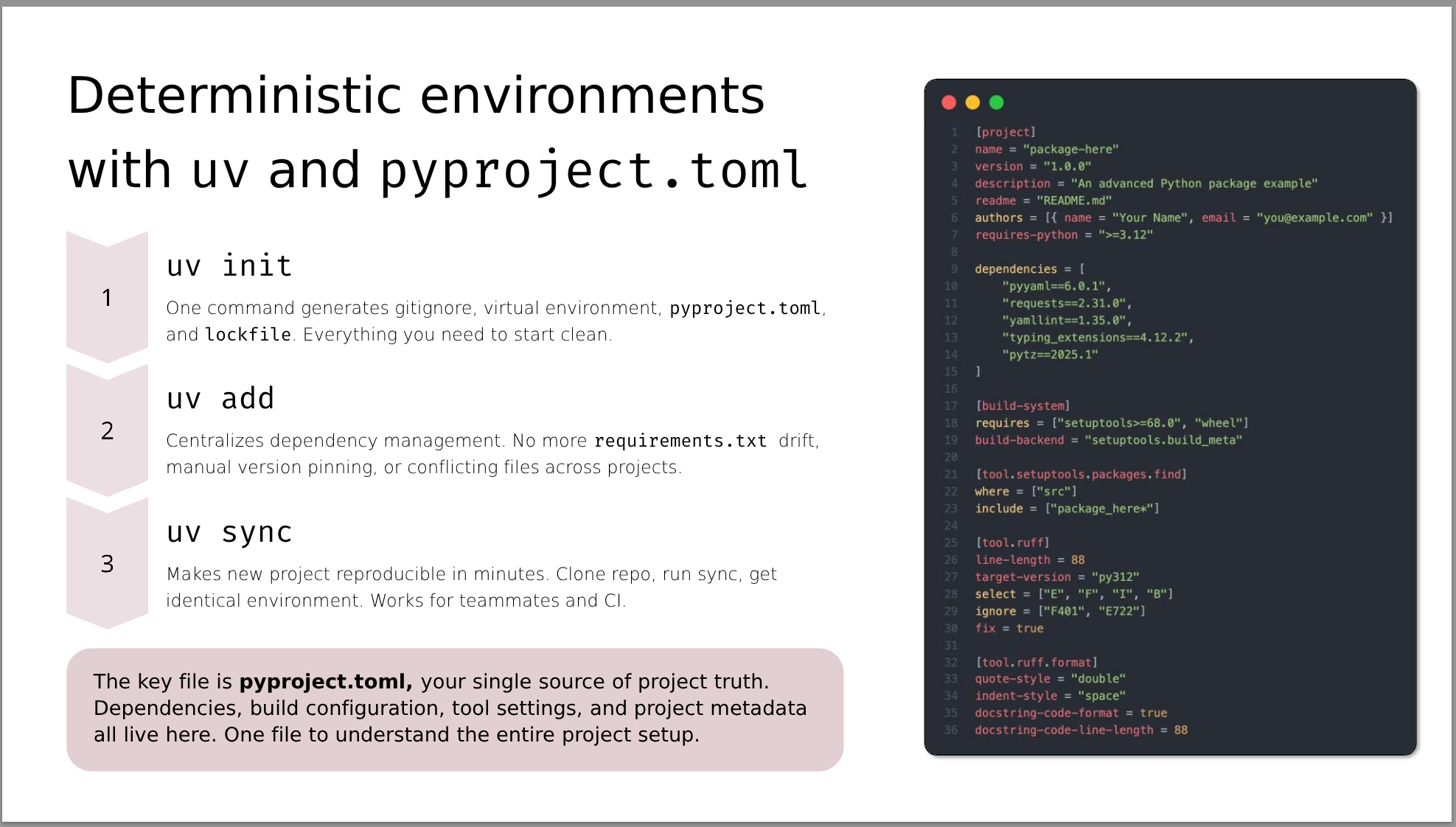Click the 'requires-python' code line
This screenshot has height=827, width=1456.
tap(1063, 235)
